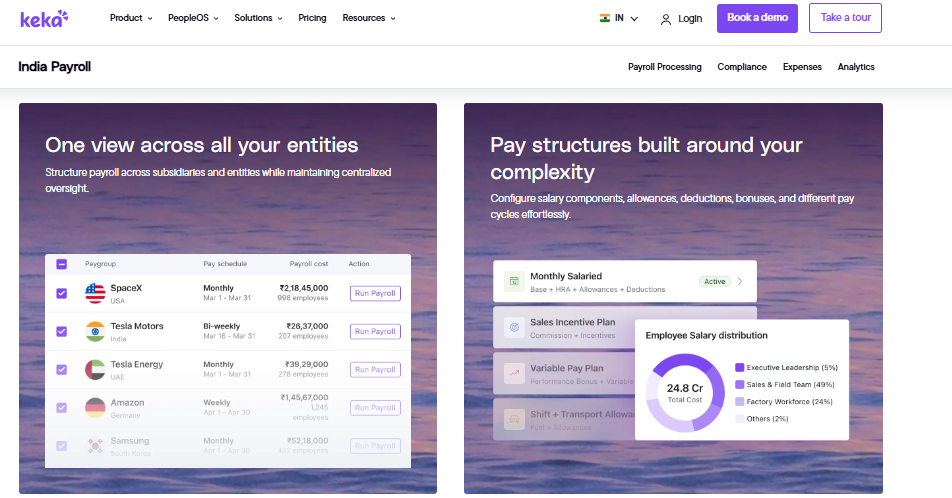
Task: Click the Tesla Motors India flag icon
Action: (95, 332)
